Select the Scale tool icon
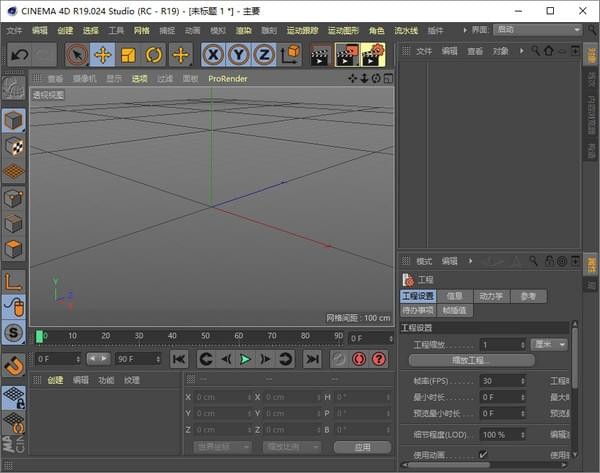The image size is (600, 473). pyautogui.click(x=128, y=54)
